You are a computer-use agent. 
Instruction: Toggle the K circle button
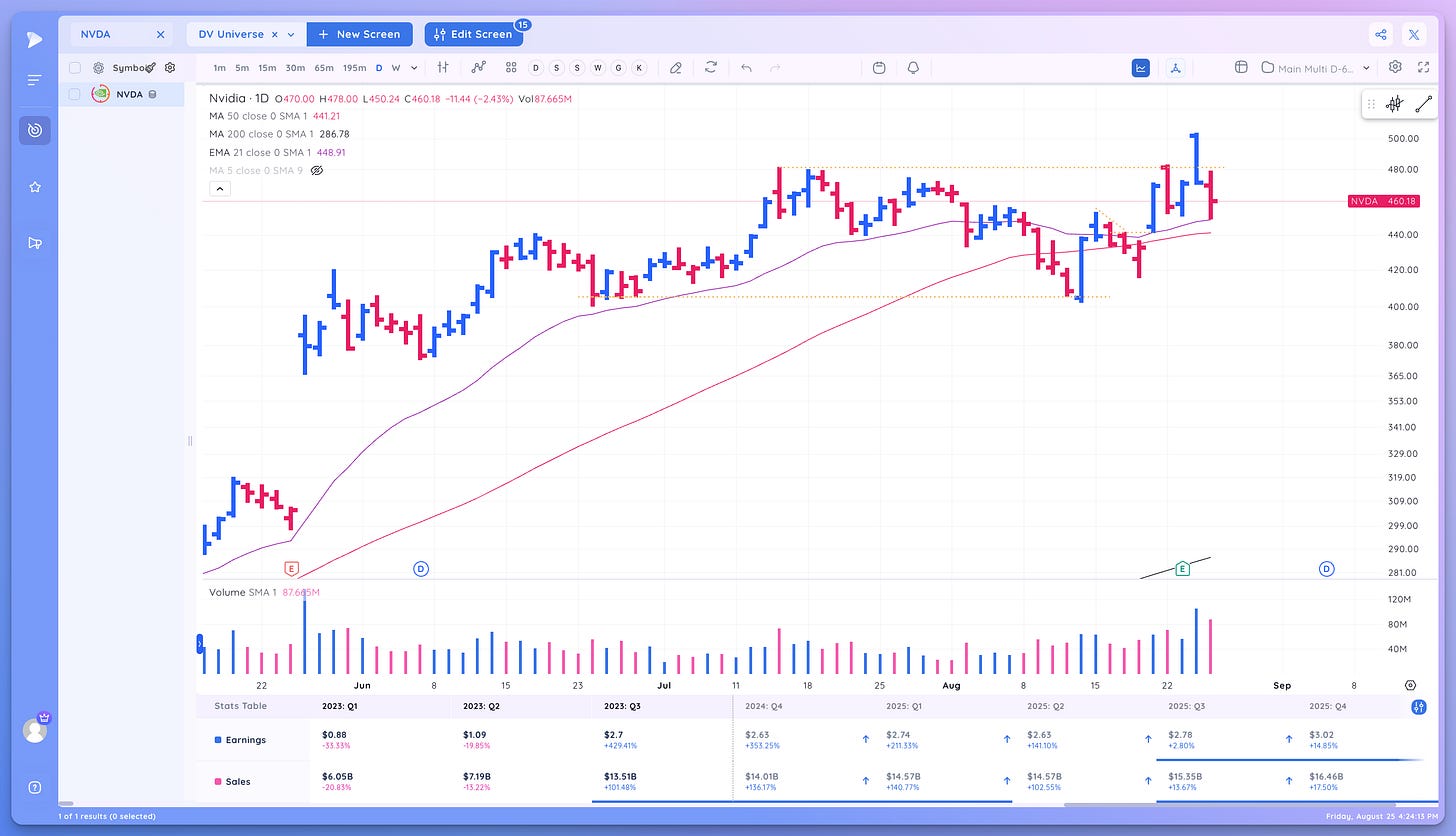click(639, 68)
